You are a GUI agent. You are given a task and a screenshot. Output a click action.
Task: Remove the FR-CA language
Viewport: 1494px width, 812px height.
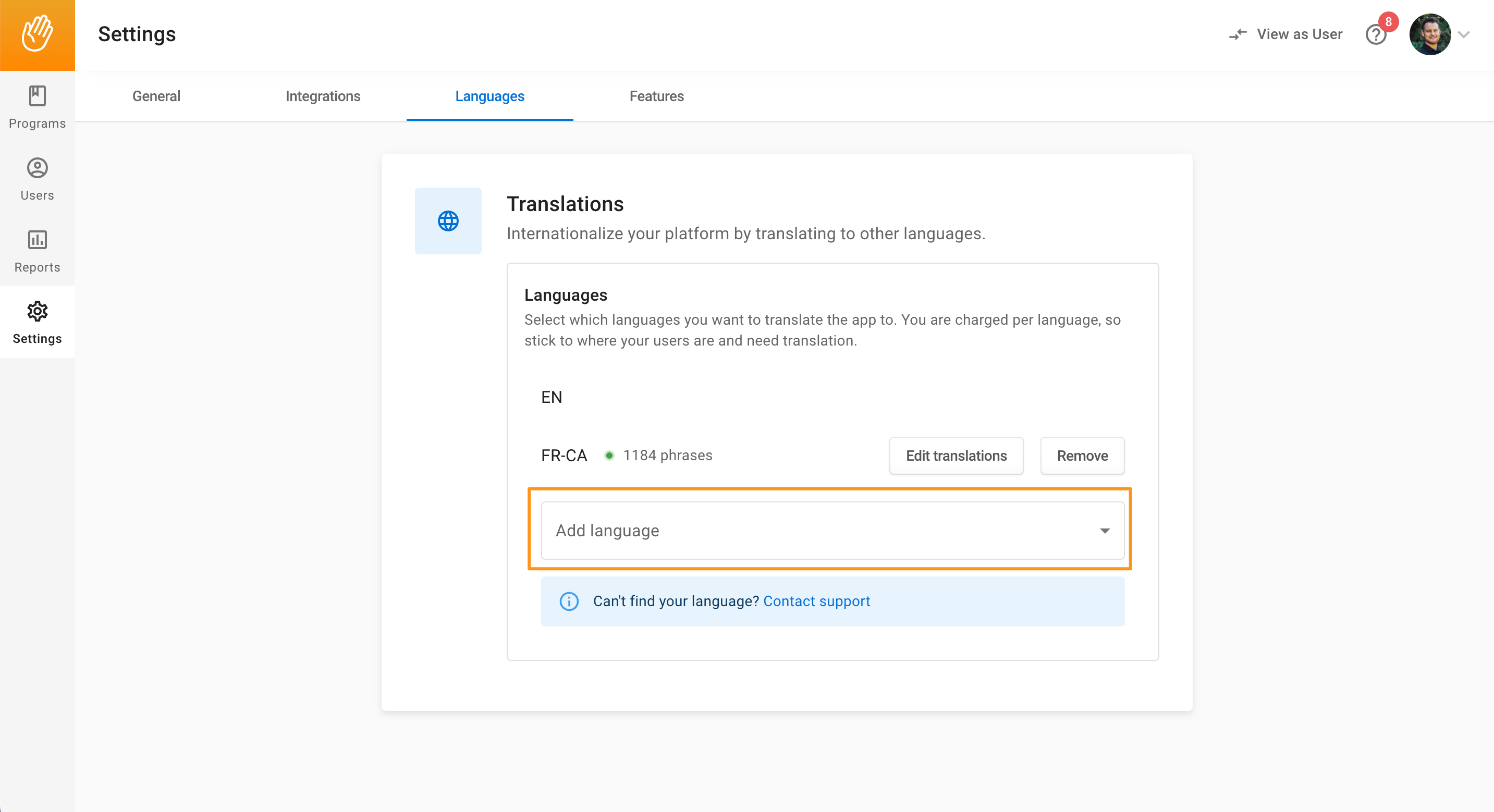(x=1082, y=456)
